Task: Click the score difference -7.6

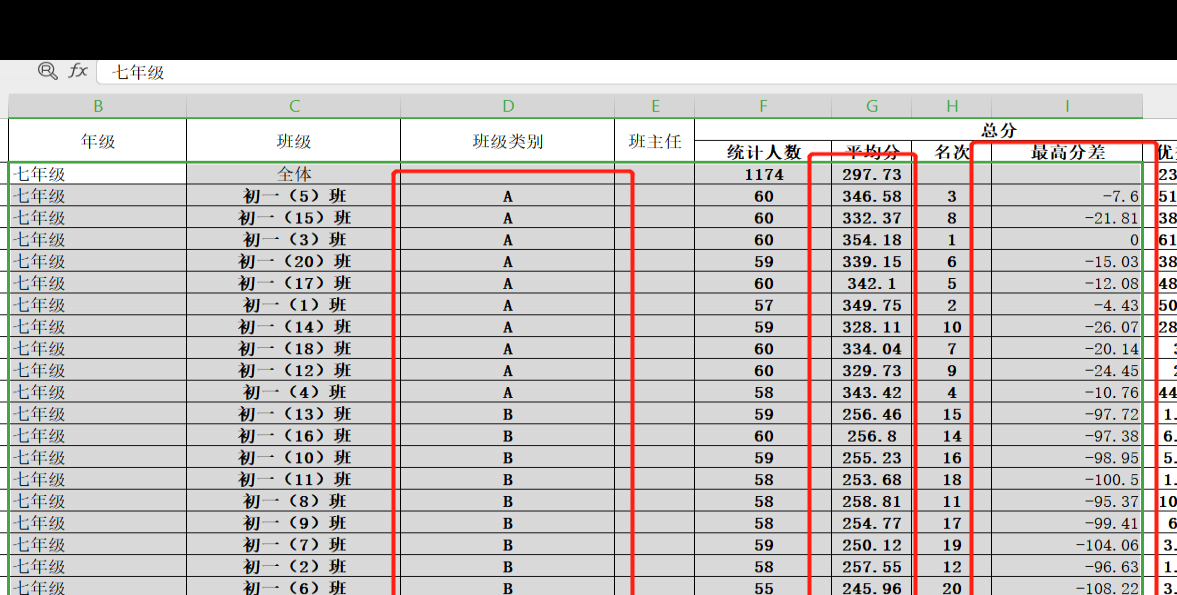Action: point(1067,196)
